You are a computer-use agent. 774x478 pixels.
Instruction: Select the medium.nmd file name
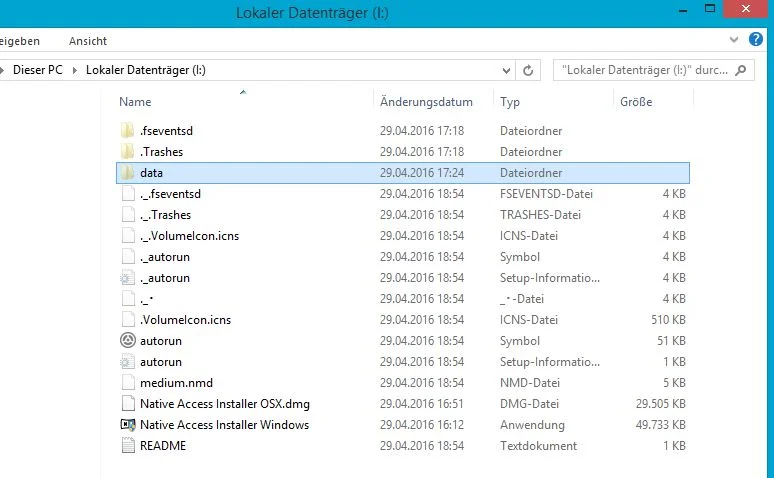177,383
